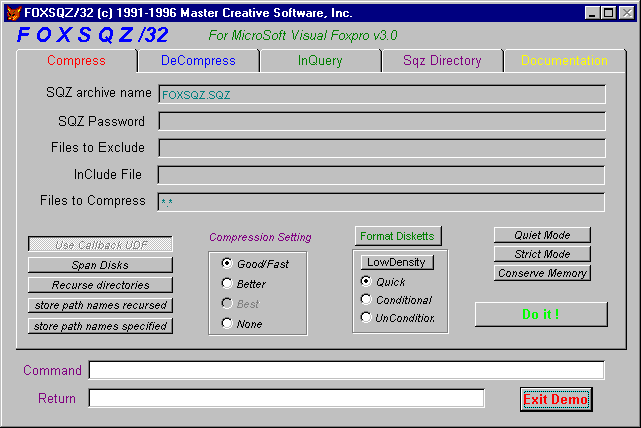Viewport: 641px width, 428px height.
Task: Toggle Quiet Mode
Action: coord(542,235)
